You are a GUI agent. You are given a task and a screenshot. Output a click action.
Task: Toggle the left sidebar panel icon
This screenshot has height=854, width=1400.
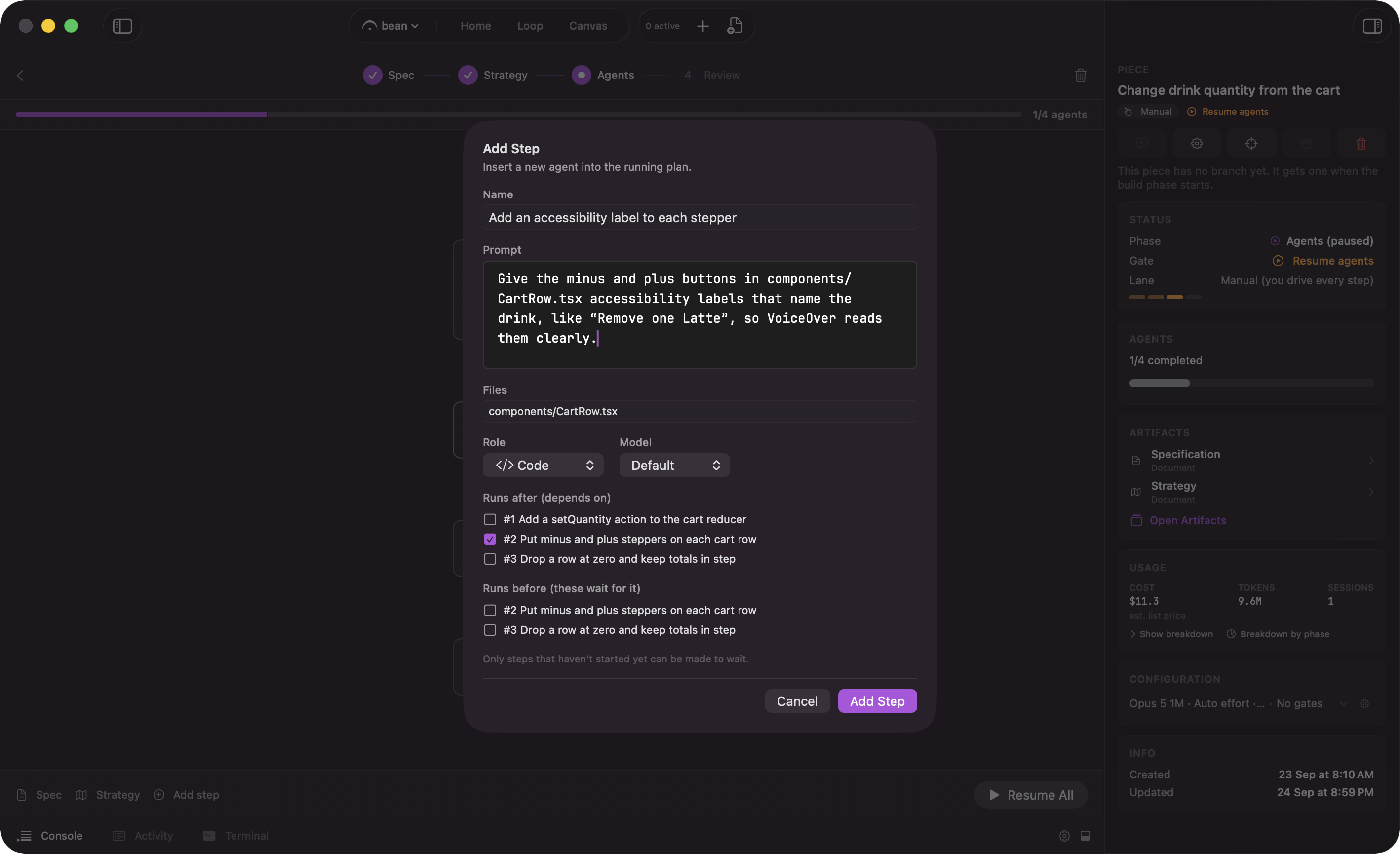pos(122,26)
